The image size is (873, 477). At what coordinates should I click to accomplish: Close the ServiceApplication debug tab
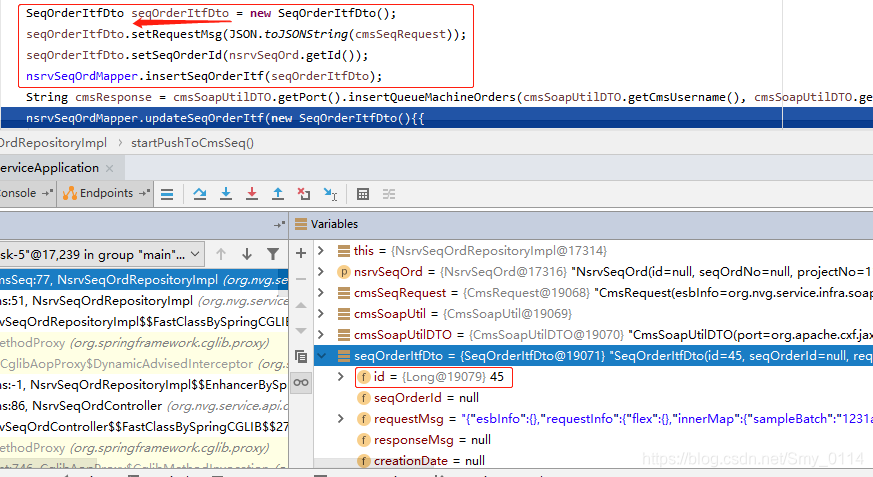[110, 168]
